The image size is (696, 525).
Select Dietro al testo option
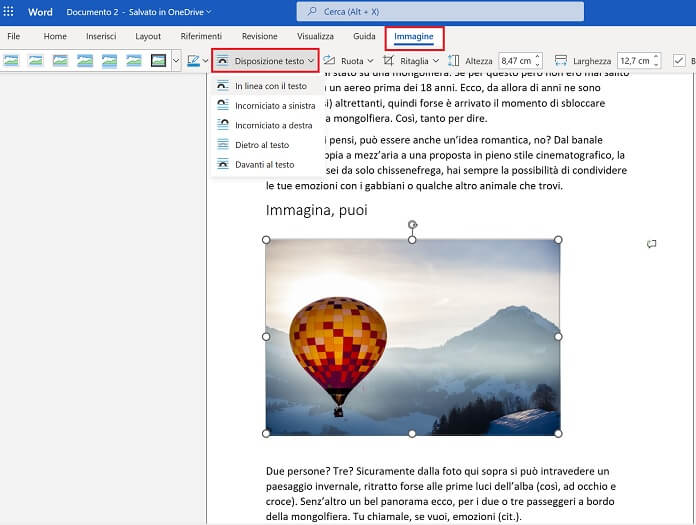click(x=266, y=145)
